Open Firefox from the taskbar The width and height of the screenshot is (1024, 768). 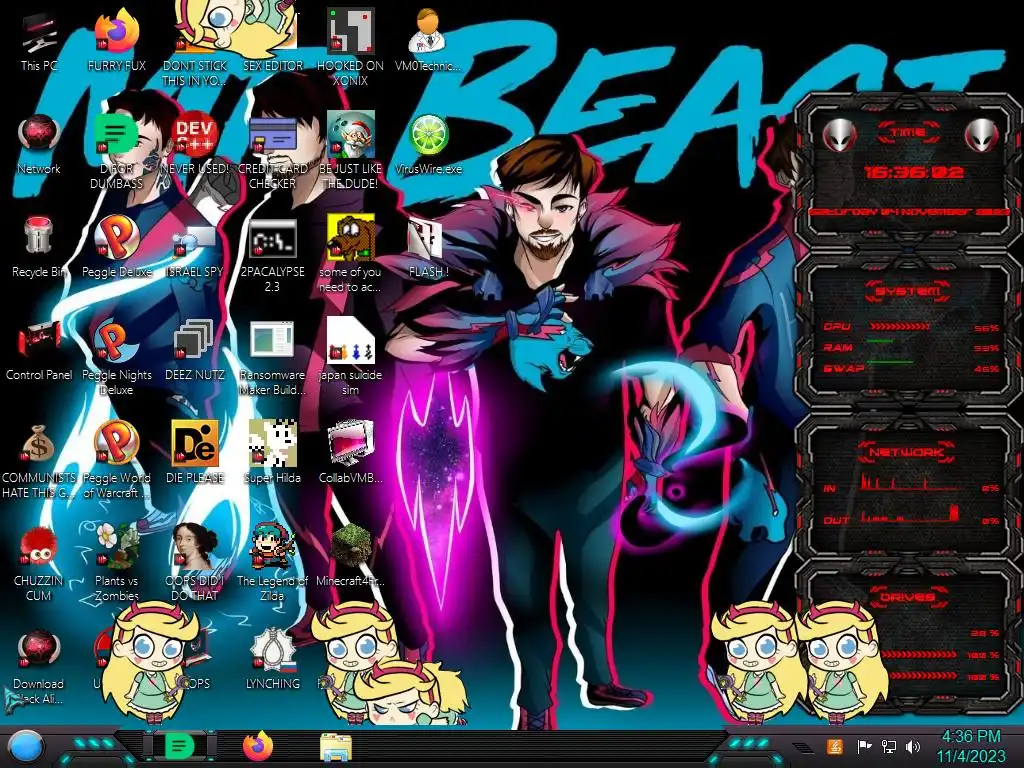[257, 746]
